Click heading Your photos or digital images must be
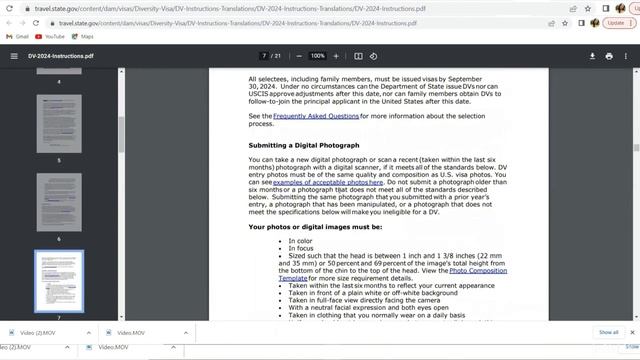 (x=316, y=227)
